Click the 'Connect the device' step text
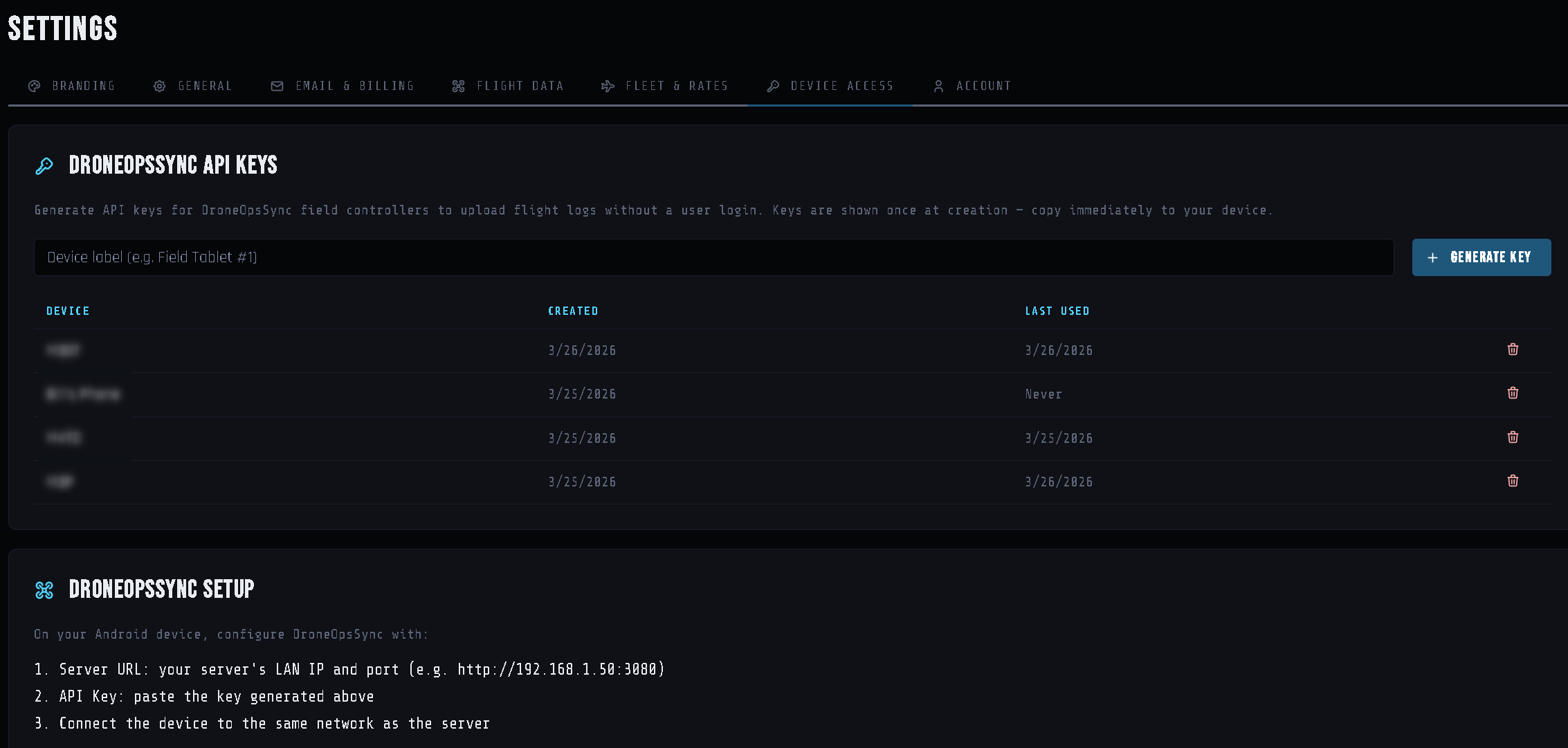Viewport: 1568px width, 748px height. click(x=262, y=723)
